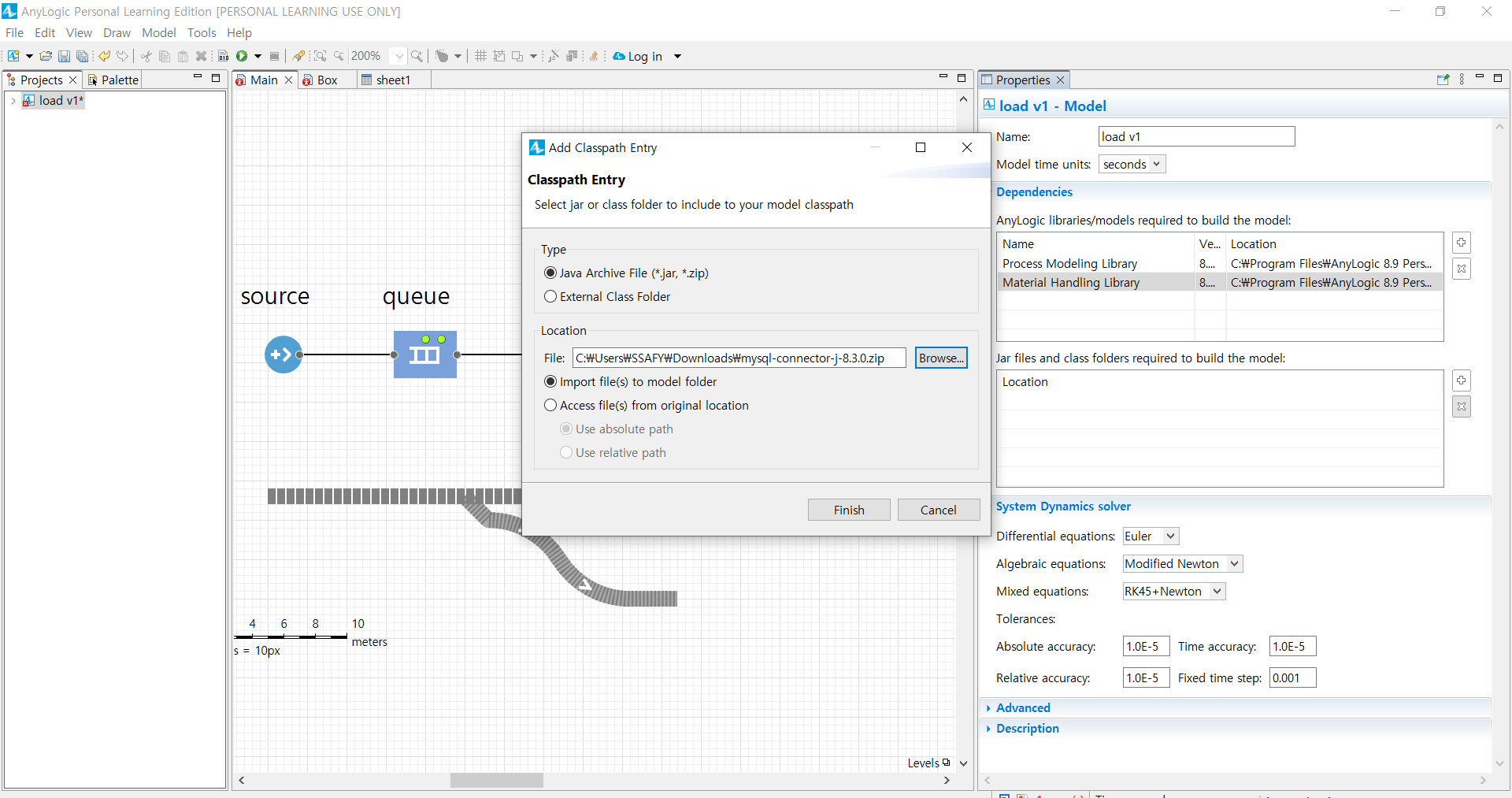The height and width of the screenshot is (798, 1512).
Task: Click the Paste clipboard icon
Action: click(x=183, y=56)
